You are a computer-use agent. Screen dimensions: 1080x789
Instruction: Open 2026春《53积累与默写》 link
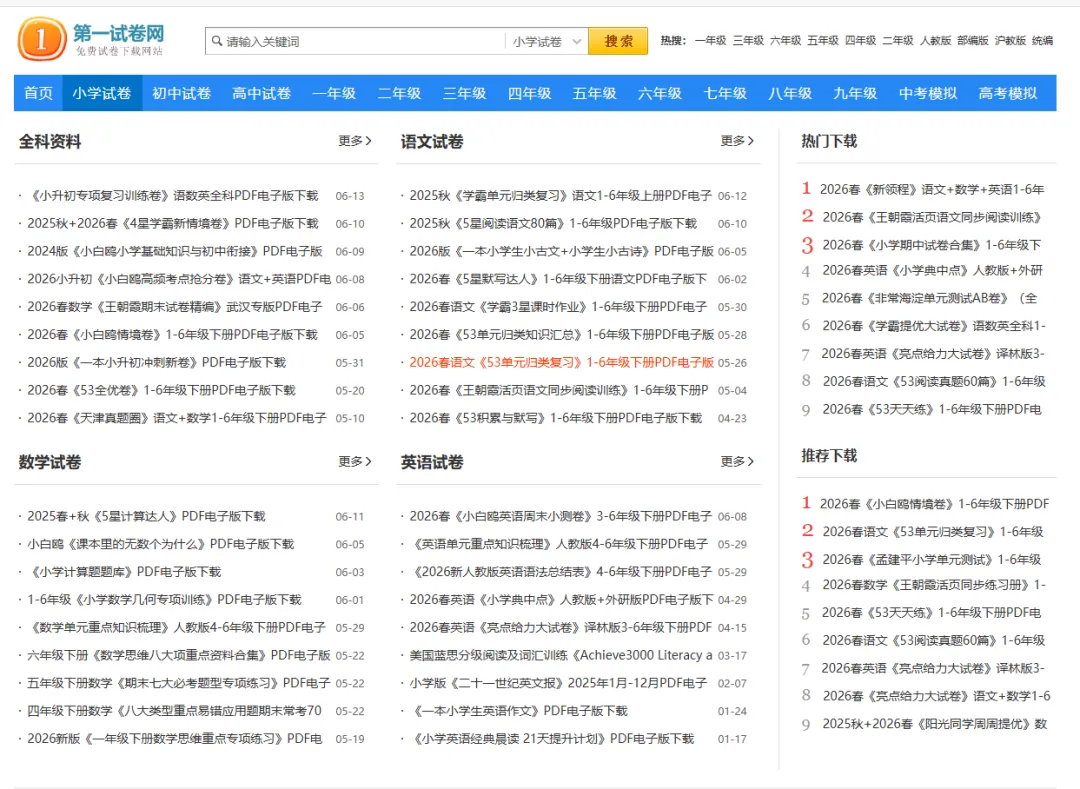click(556, 418)
